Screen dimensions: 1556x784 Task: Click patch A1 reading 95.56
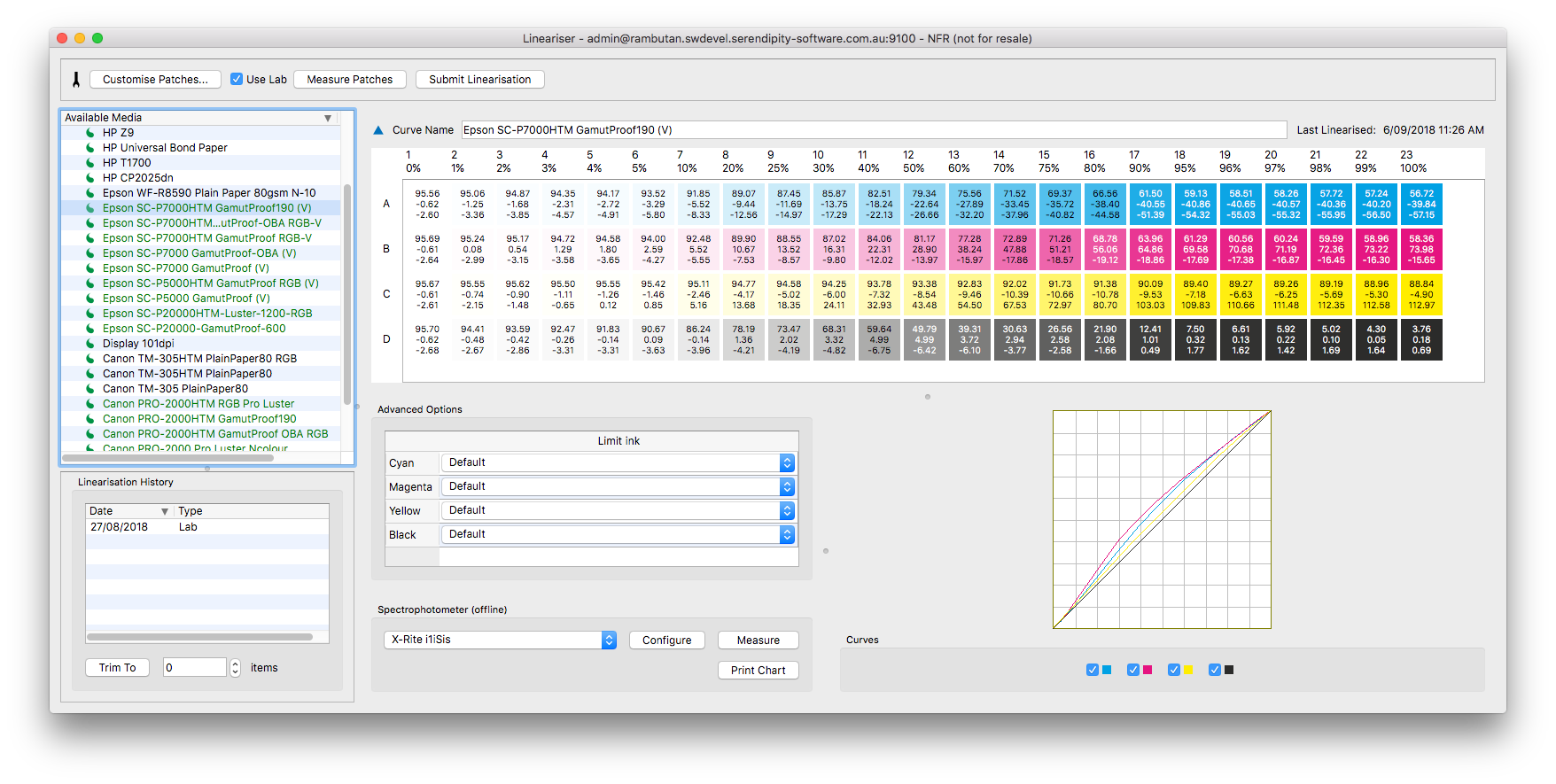coord(427,205)
